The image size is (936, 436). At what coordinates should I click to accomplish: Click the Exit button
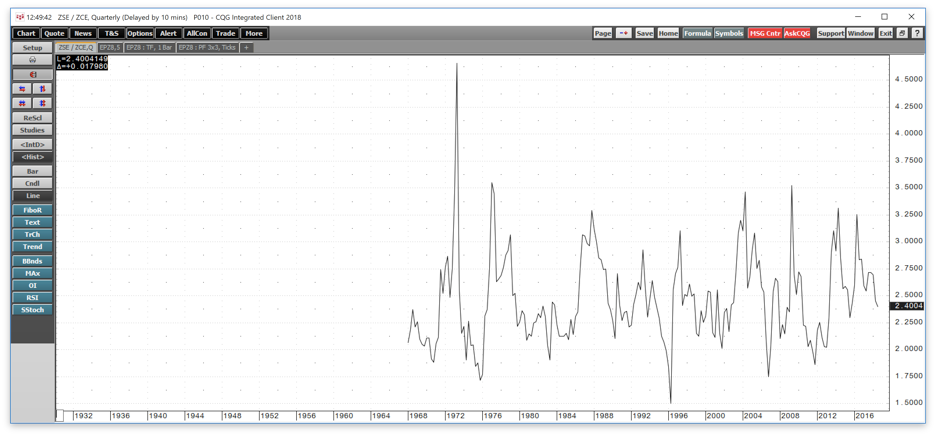point(885,33)
